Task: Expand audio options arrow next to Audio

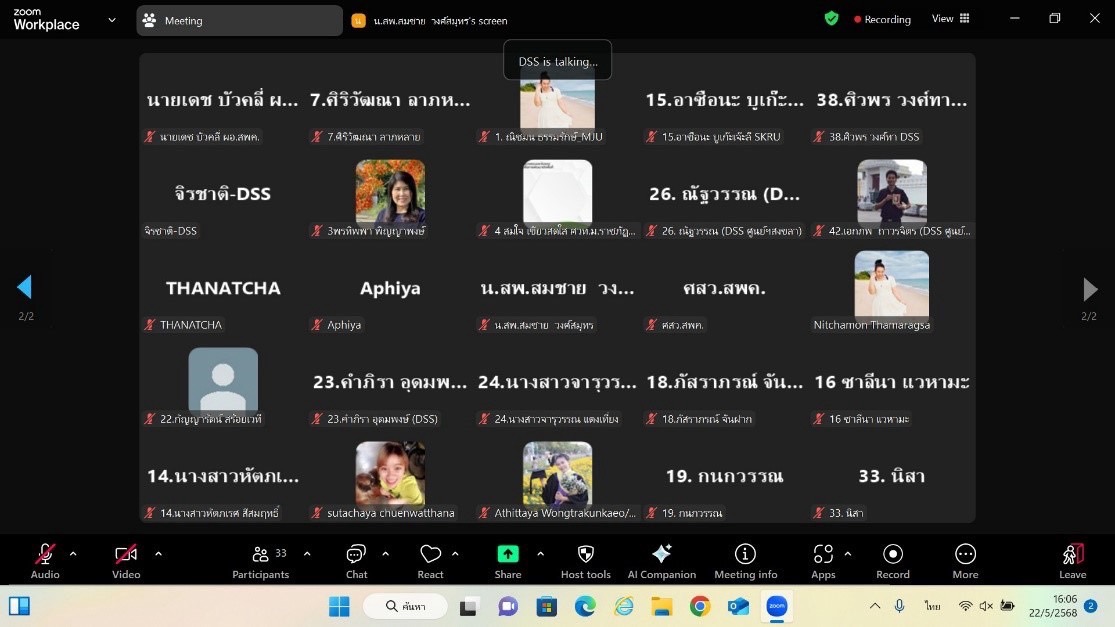Action: coord(73,553)
